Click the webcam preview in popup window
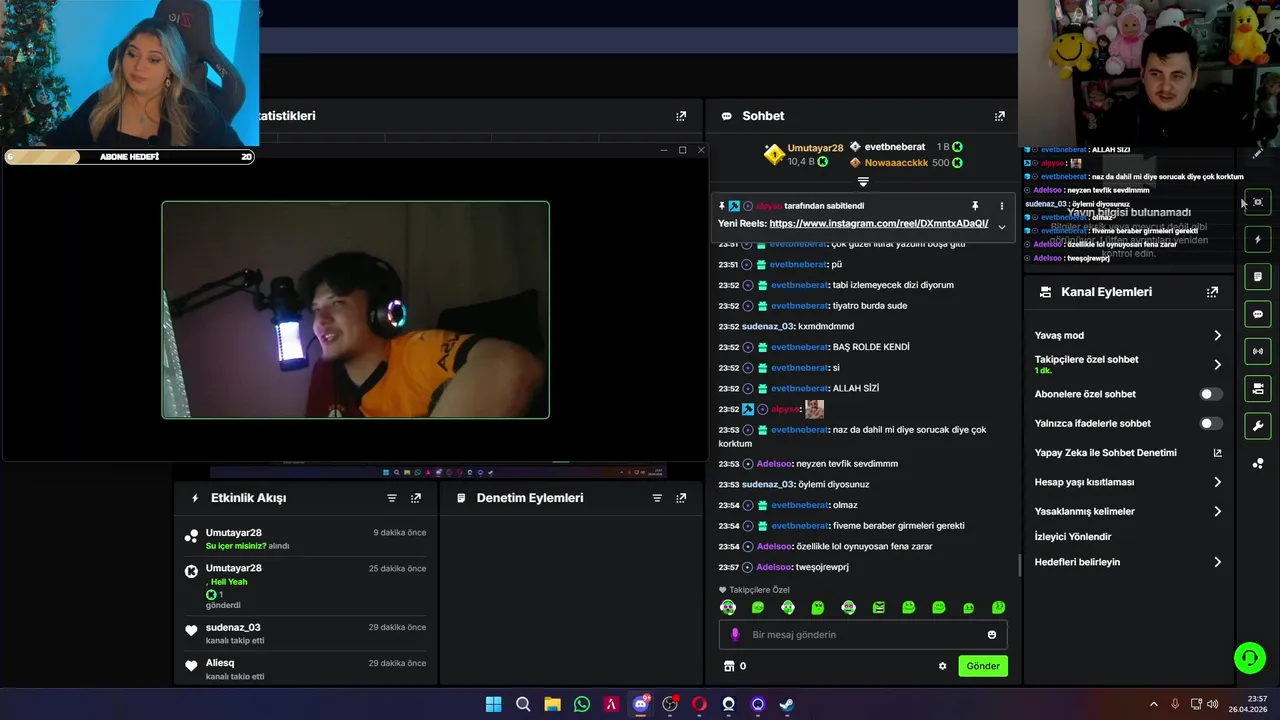This screenshot has height=720, width=1280. [355, 310]
